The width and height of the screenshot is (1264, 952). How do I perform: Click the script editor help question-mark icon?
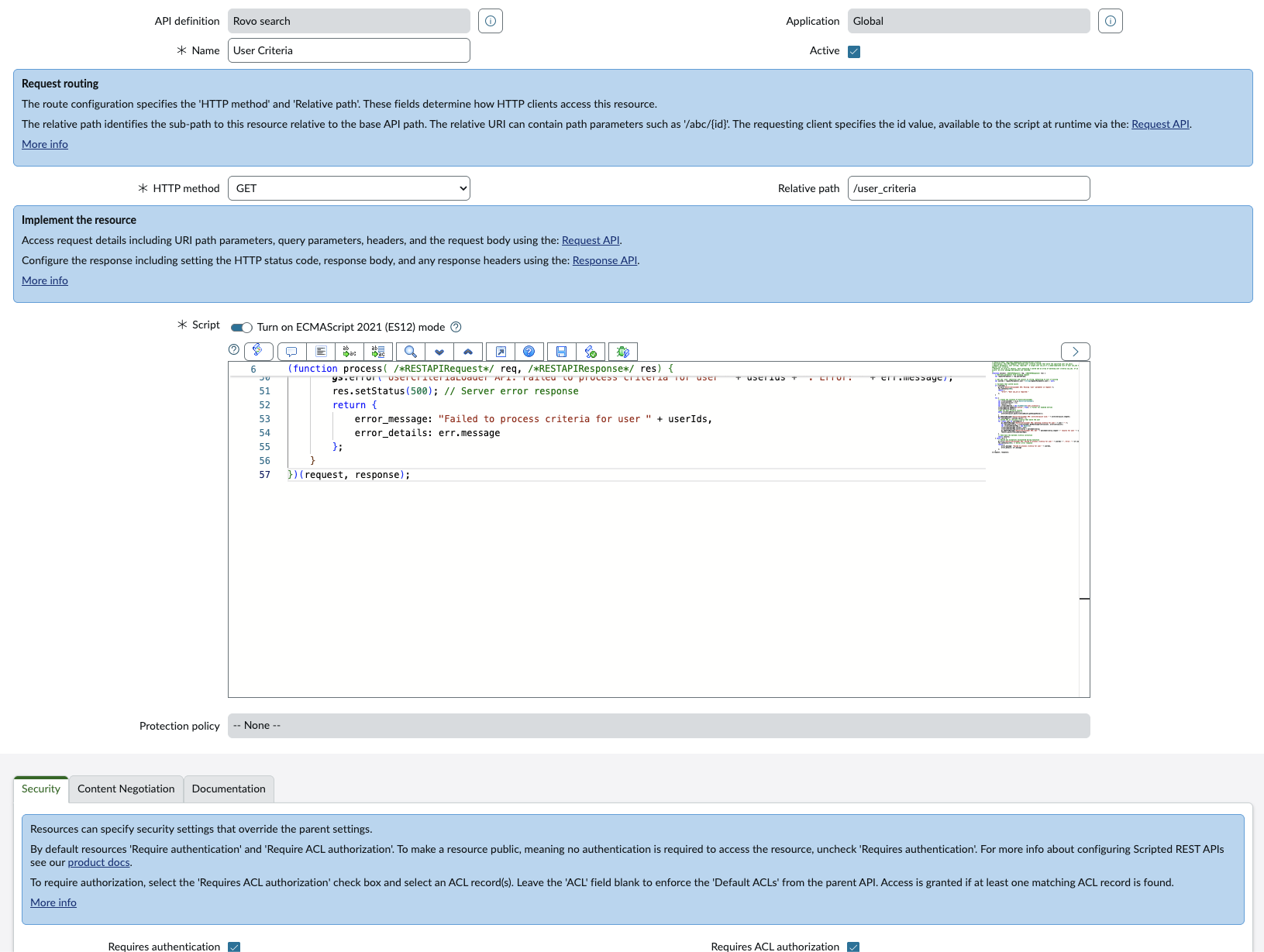234,349
